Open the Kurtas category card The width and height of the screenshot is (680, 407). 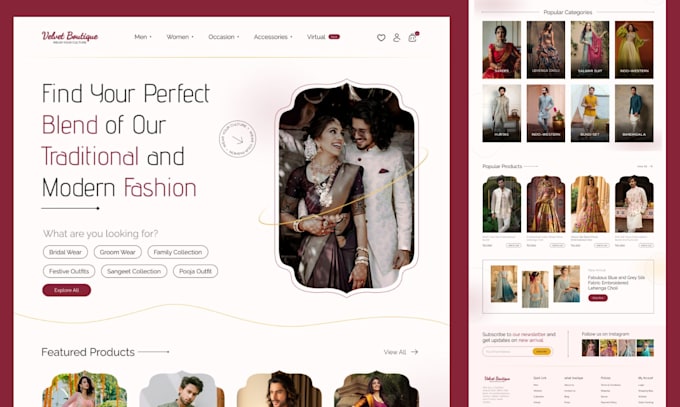point(502,113)
